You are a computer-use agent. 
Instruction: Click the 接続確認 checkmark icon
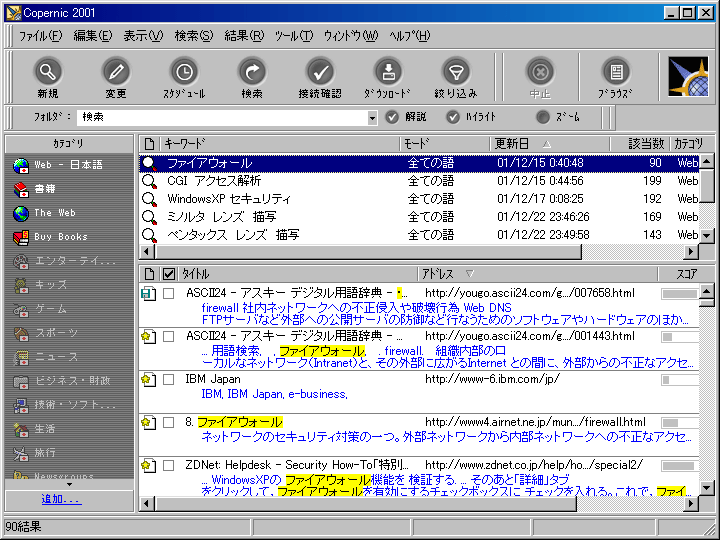click(x=320, y=72)
